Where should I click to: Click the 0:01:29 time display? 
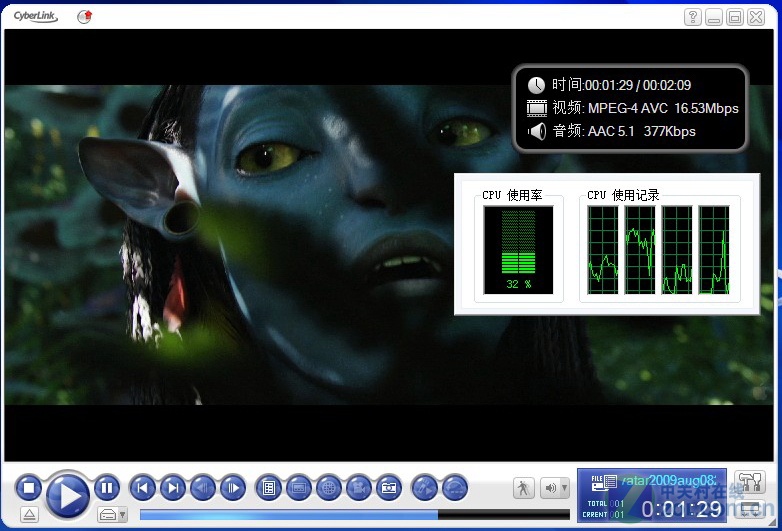coord(681,509)
